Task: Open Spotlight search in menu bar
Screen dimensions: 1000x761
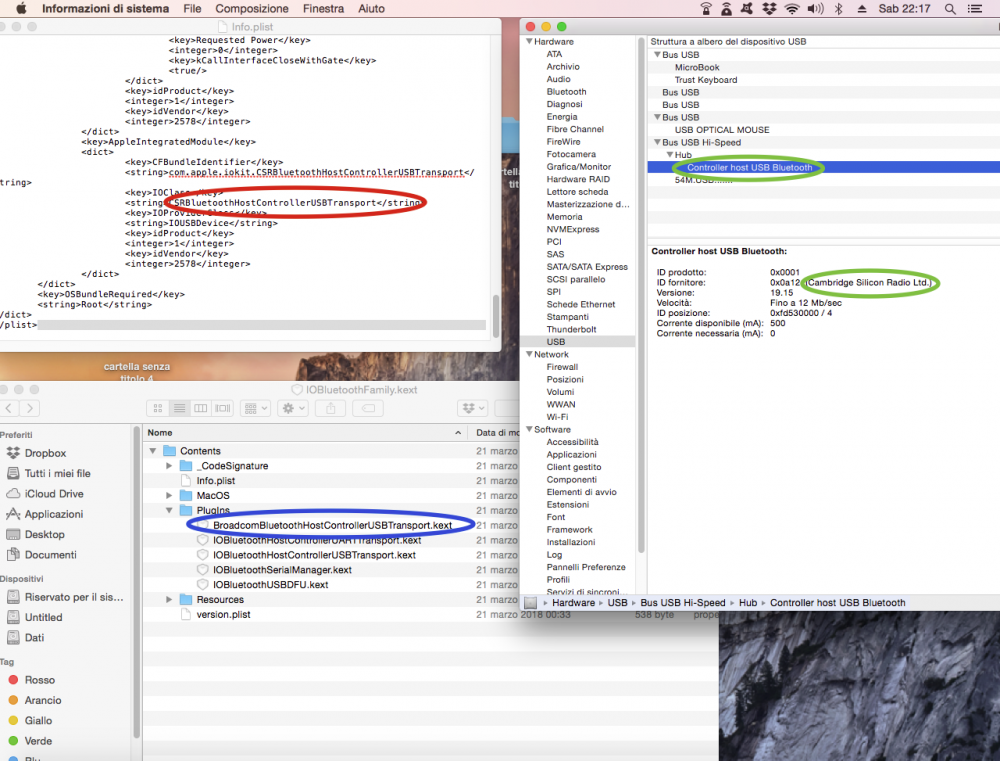Action: 950,8
